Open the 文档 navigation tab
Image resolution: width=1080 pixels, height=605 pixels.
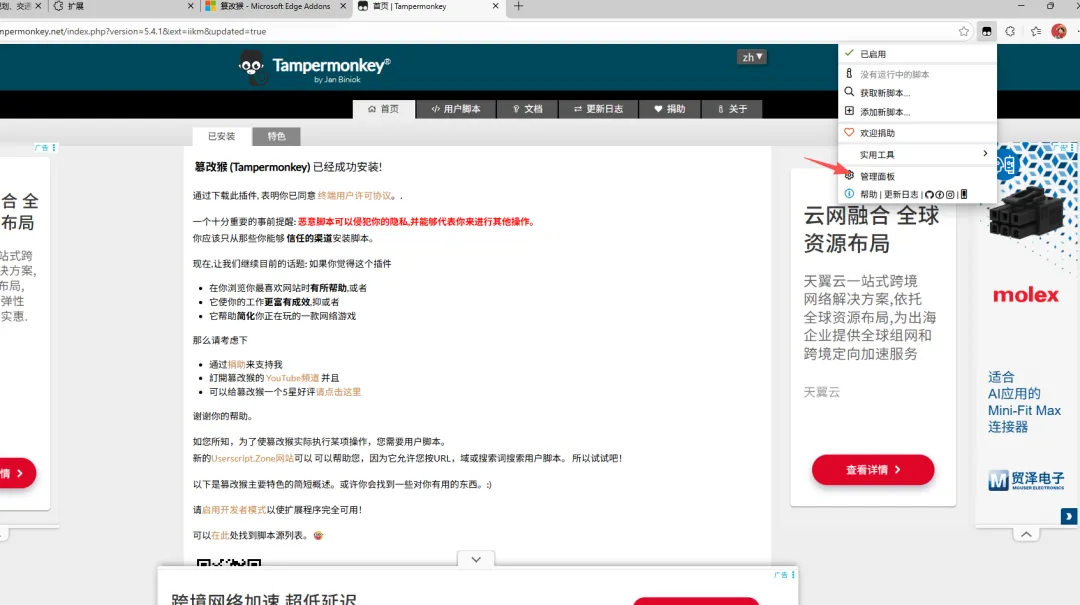(x=528, y=109)
